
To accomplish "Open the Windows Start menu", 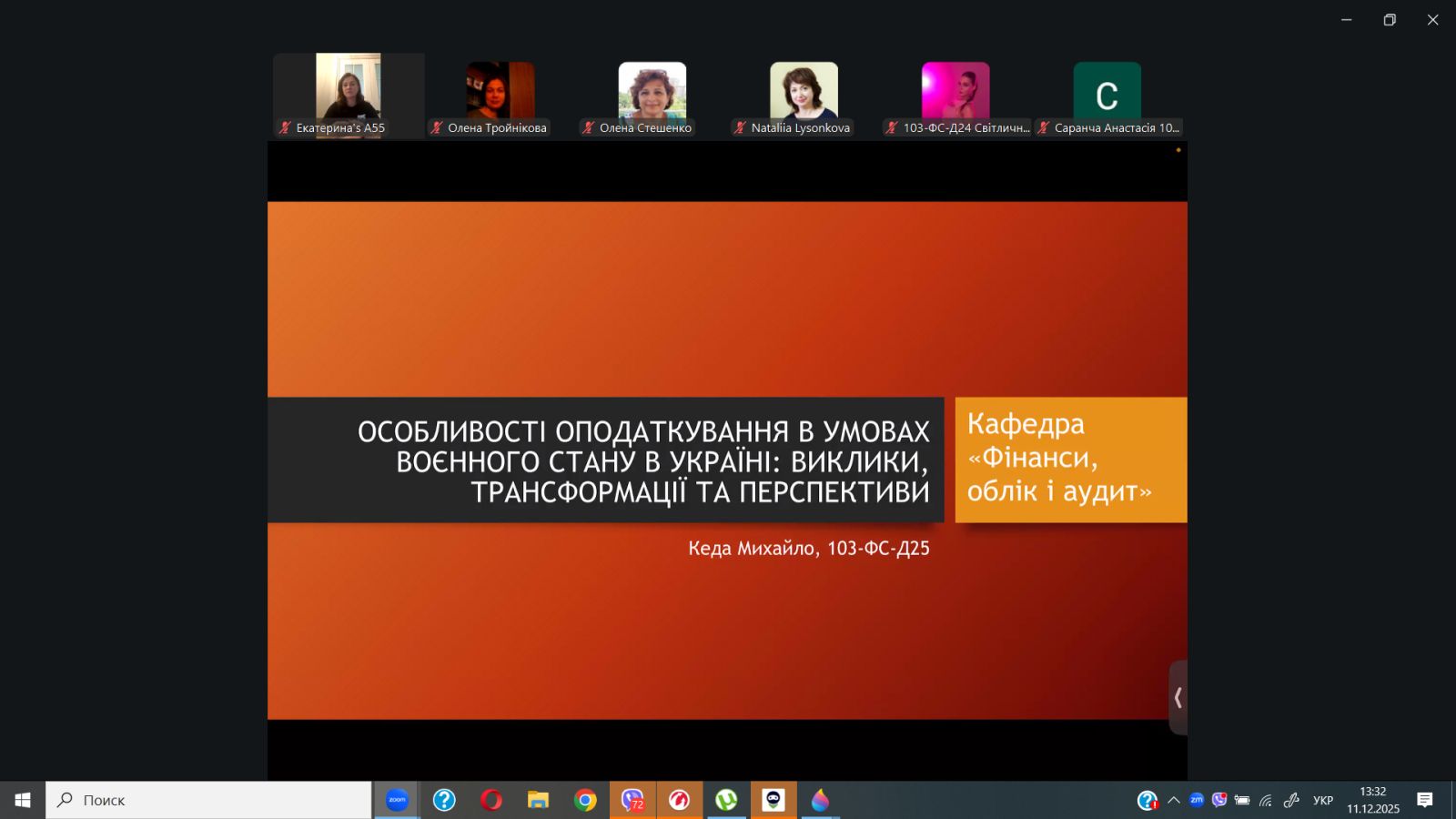I will (23, 800).
